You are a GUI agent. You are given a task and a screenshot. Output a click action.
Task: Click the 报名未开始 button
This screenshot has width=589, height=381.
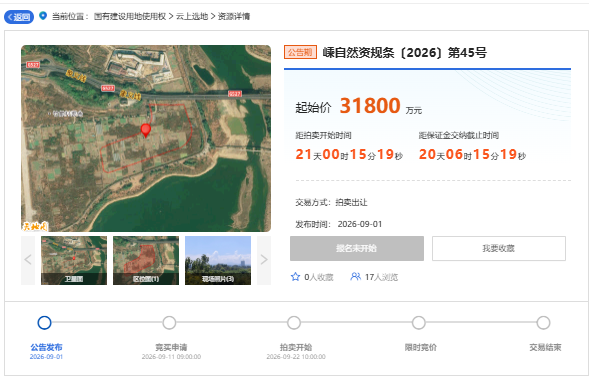(x=357, y=248)
